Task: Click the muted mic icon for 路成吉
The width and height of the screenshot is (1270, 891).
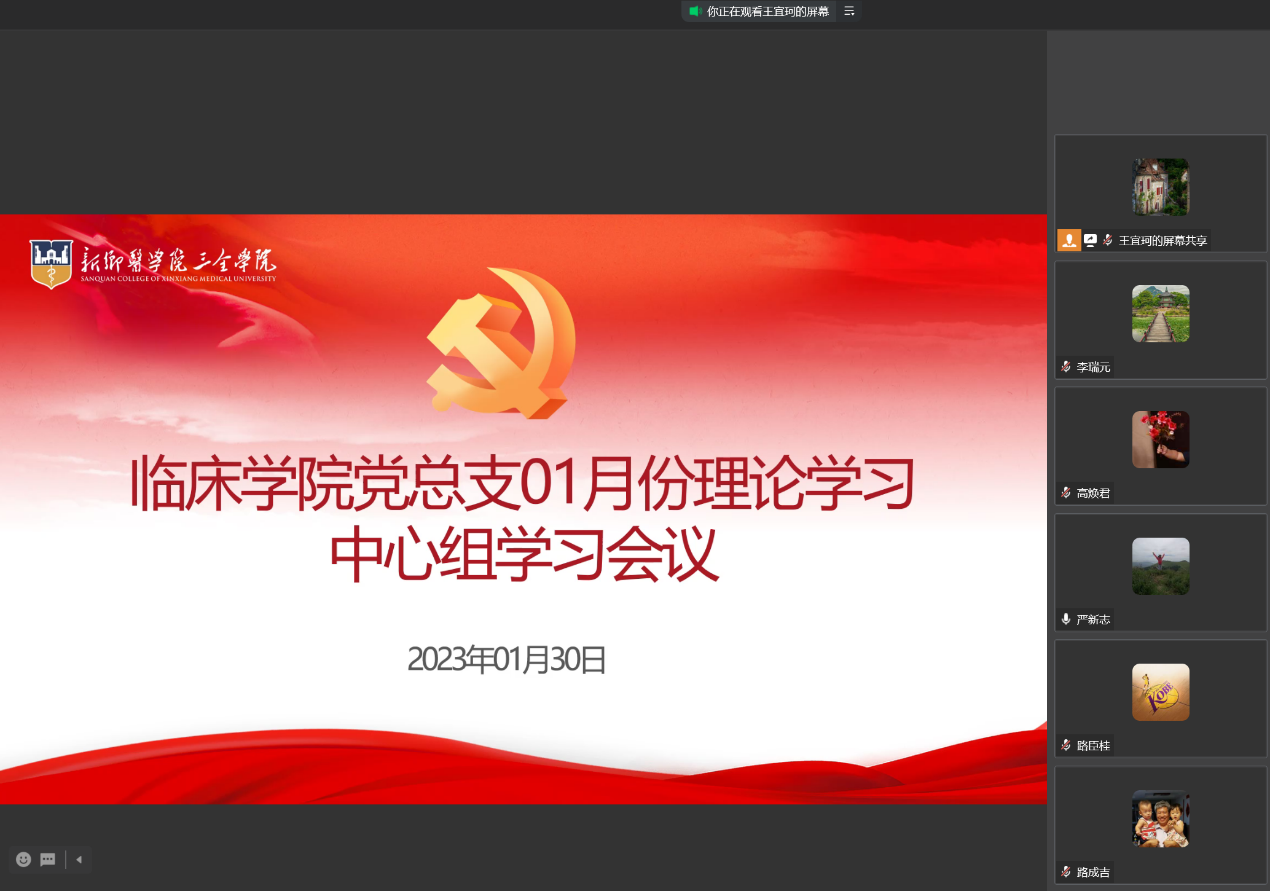Action: pos(1066,872)
